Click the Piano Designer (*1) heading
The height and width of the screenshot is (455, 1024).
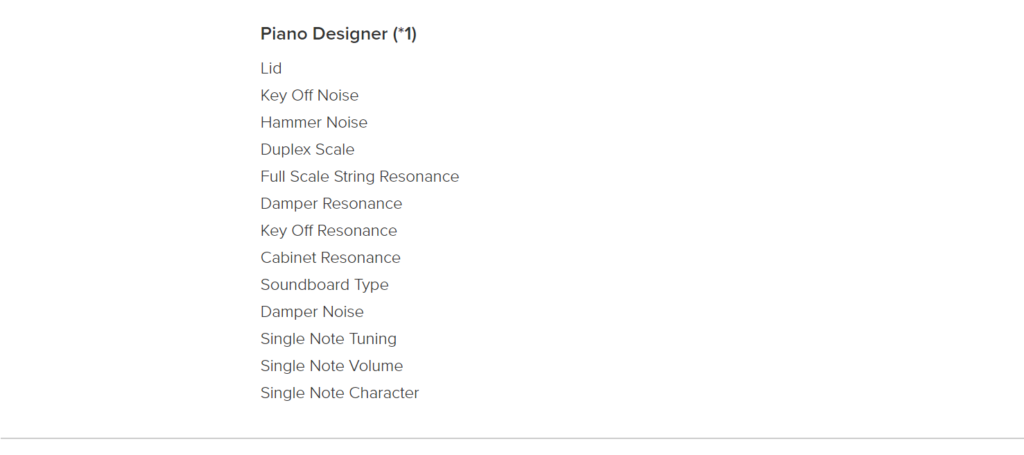point(338,34)
